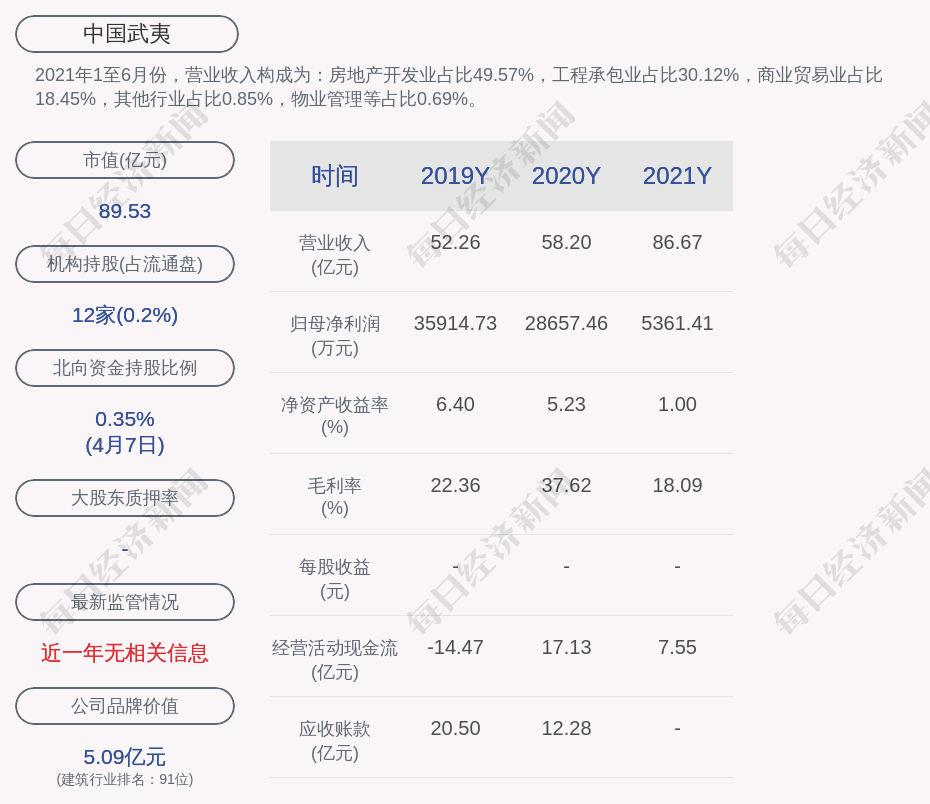Select net profit 5361.41

click(677, 323)
